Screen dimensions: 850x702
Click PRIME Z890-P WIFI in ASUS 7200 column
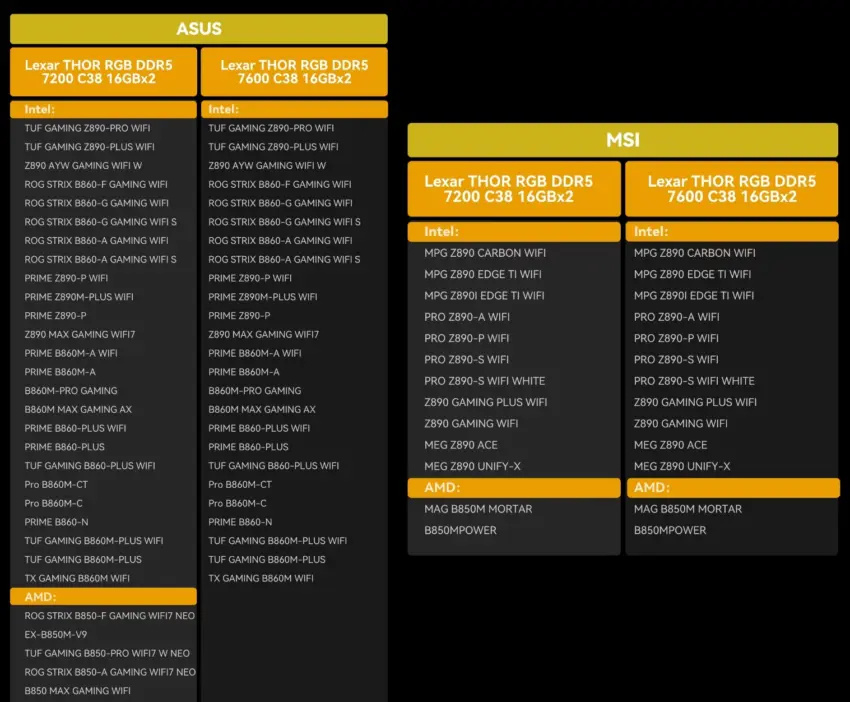point(66,278)
